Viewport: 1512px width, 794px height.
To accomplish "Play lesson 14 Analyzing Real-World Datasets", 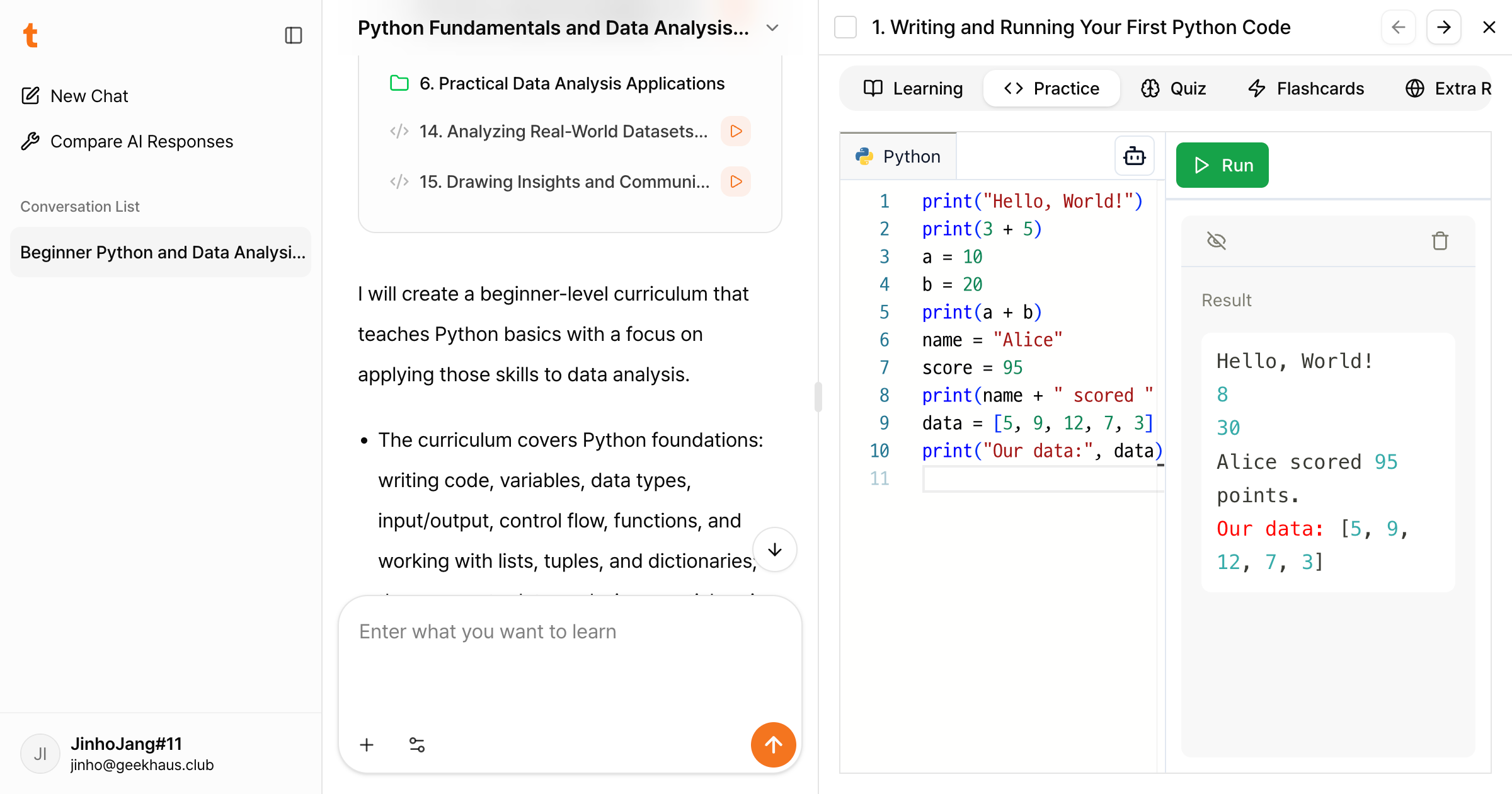I will click(x=736, y=131).
